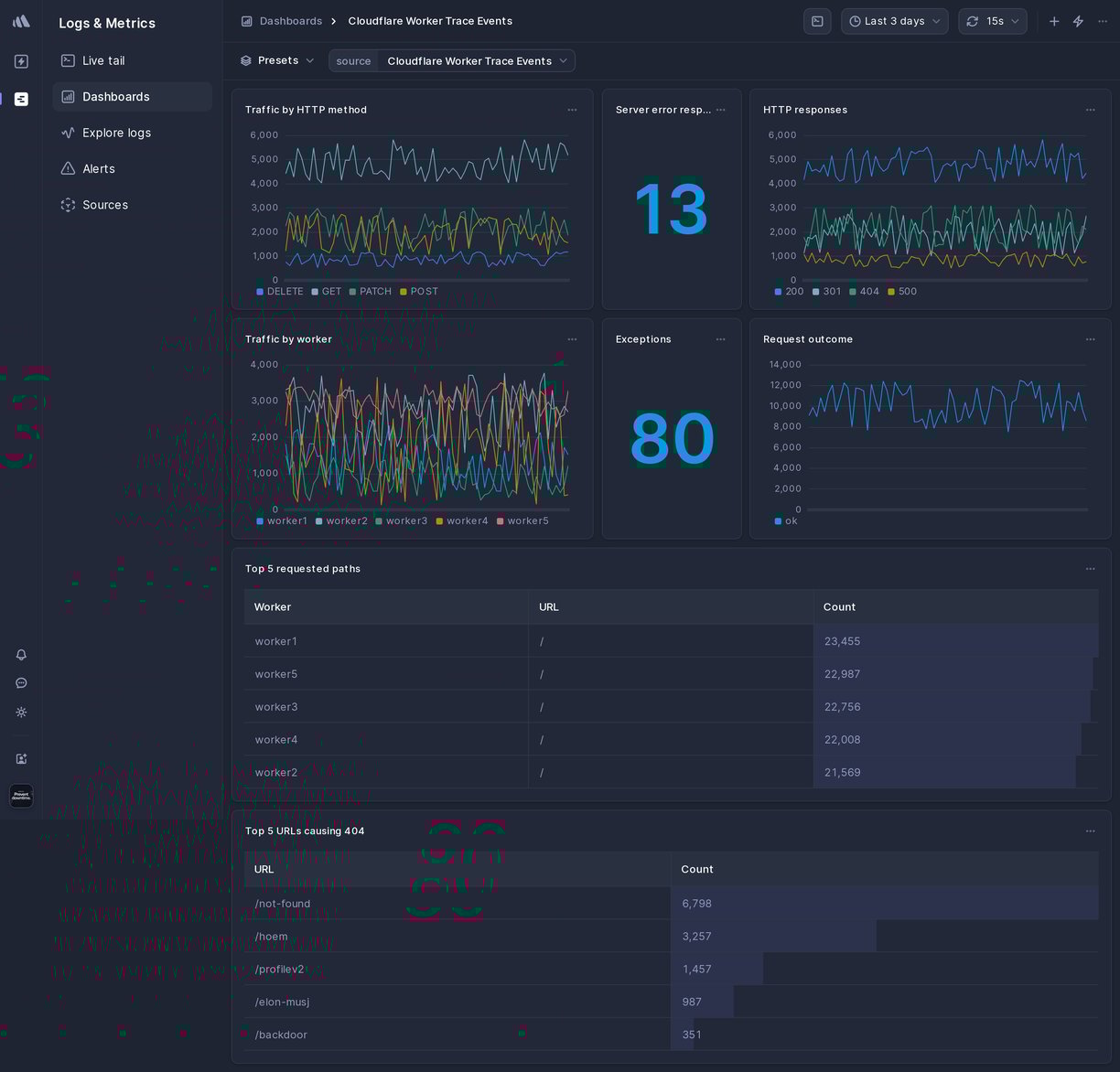Open the Logs & Metrics app logo menu
Screen dimensions: 1120x1072
click(x=21, y=21)
